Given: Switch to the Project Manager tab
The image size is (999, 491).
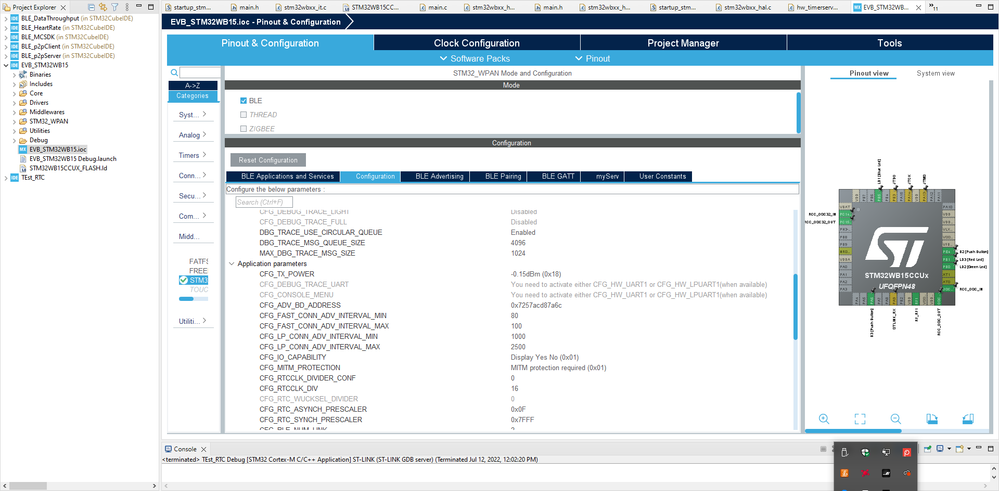Looking at the screenshot, I should [x=683, y=43].
